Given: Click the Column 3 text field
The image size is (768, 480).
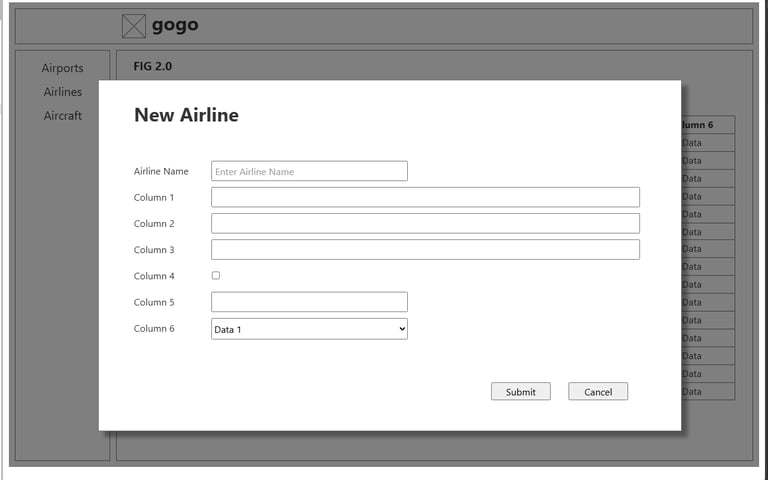Looking at the screenshot, I should [x=425, y=250].
